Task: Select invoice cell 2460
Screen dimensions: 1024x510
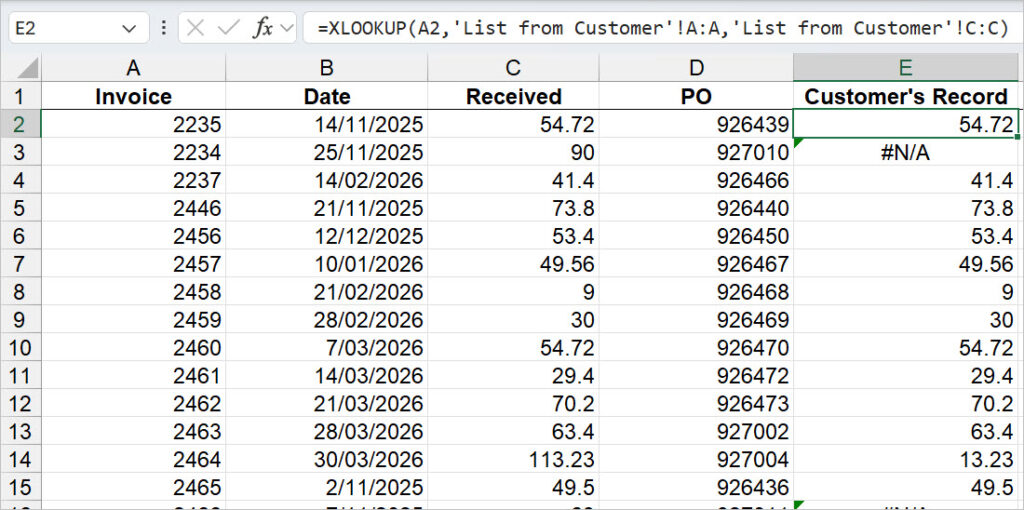Action: coord(133,347)
